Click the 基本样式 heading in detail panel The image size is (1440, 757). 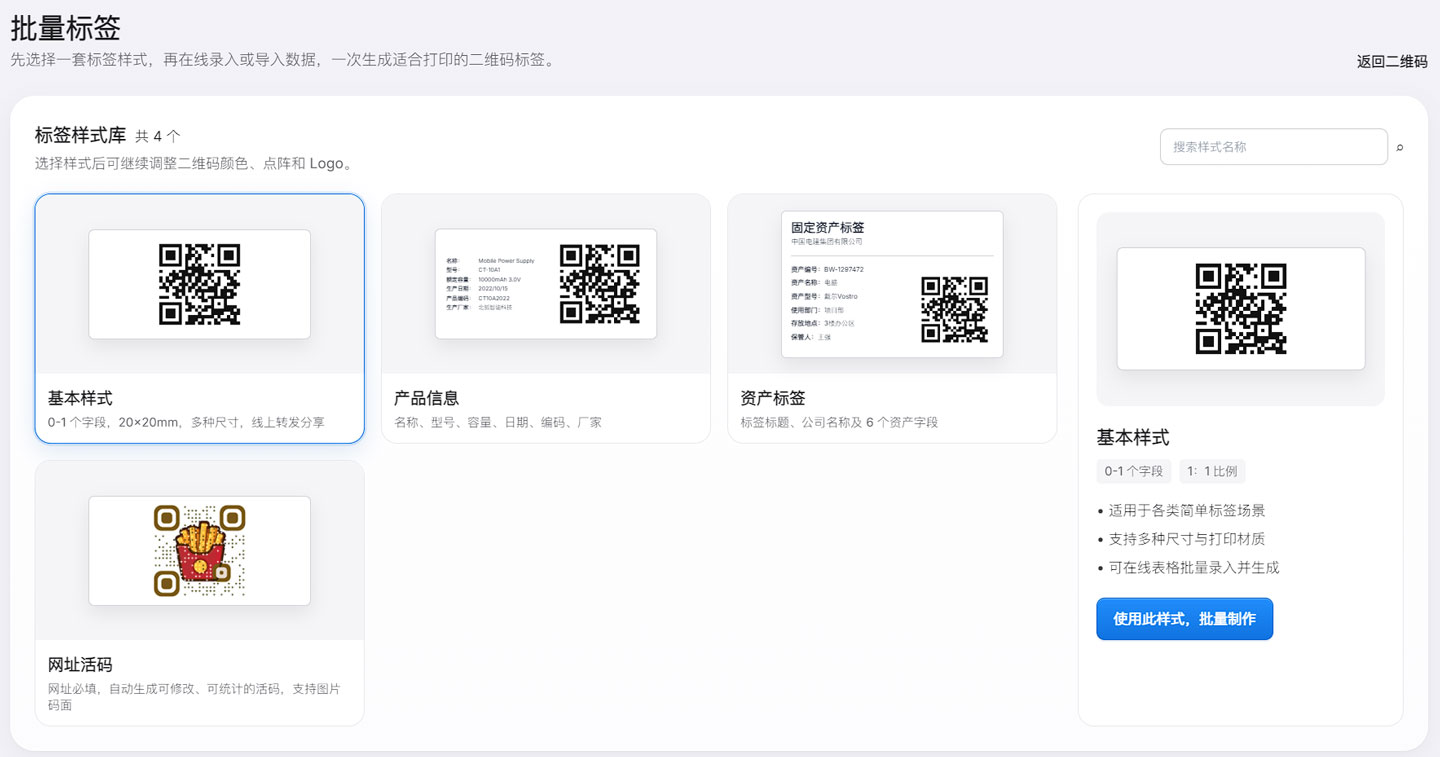1133,437
